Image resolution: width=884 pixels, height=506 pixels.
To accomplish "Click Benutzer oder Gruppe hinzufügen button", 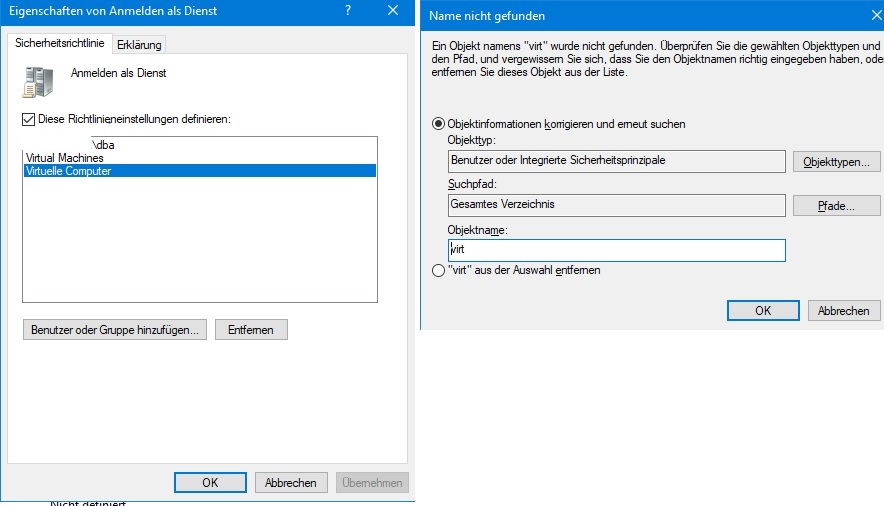I will coord(115,330).
